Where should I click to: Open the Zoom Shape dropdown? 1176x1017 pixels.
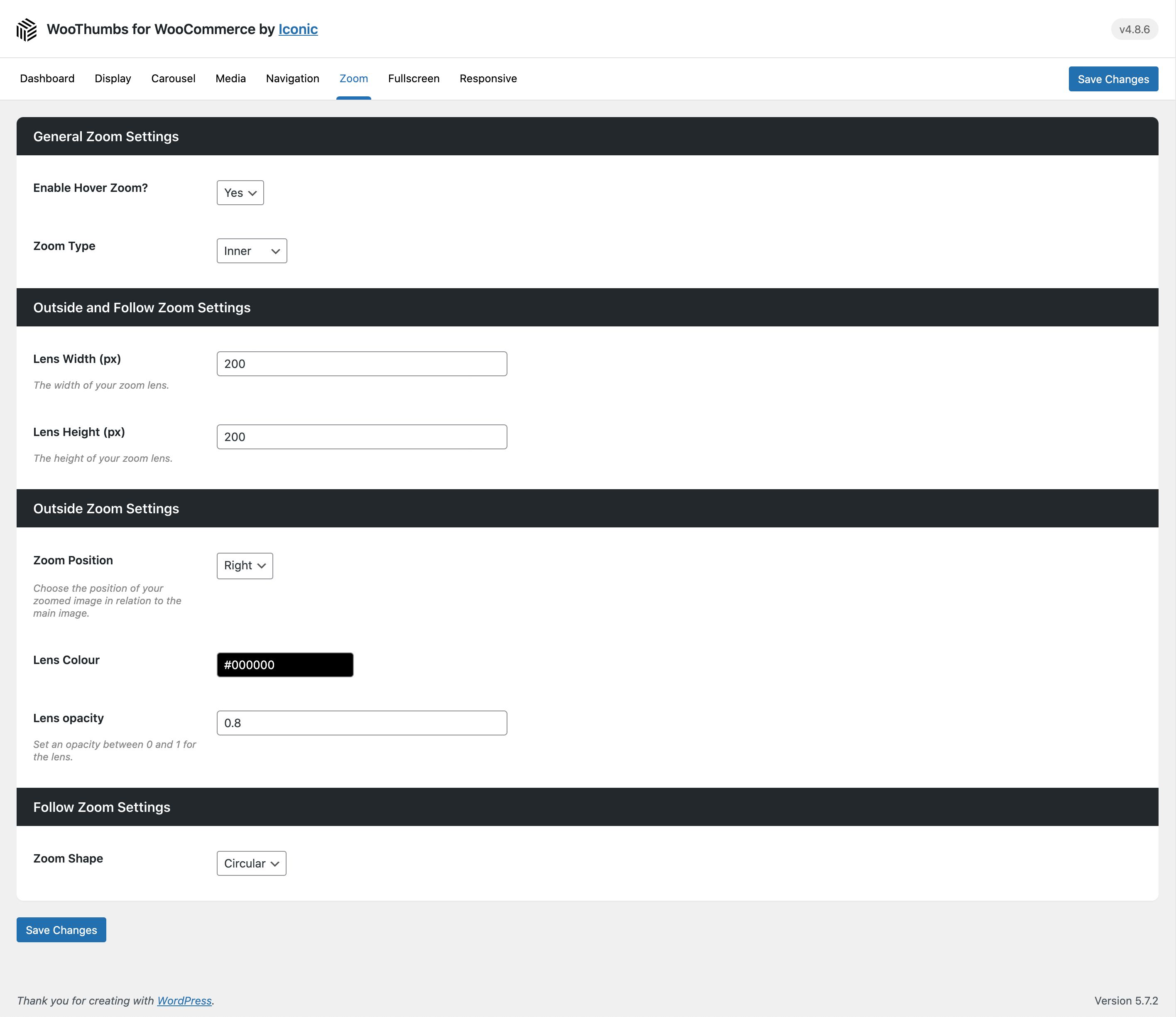coord(251,863)
